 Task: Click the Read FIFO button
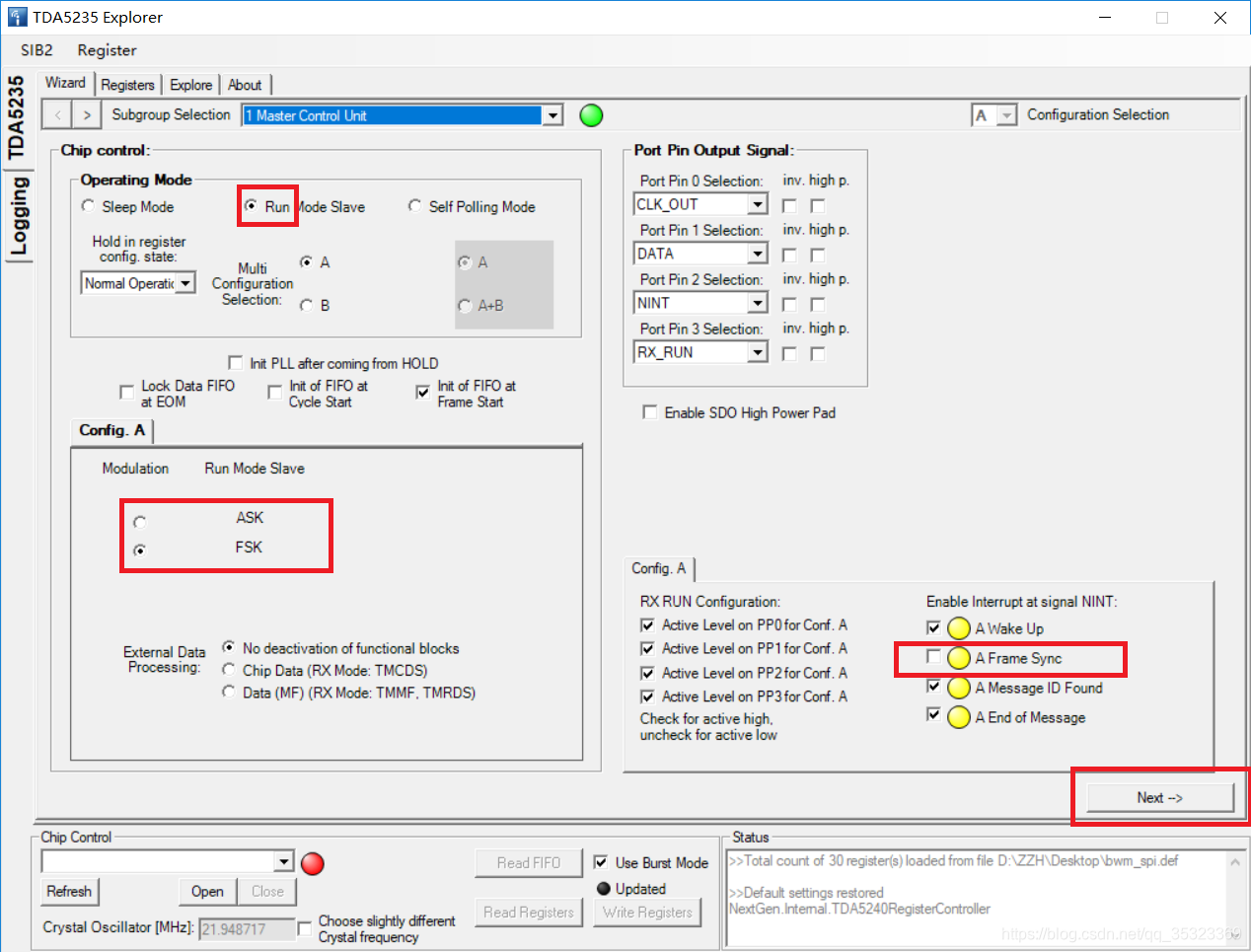529,862
